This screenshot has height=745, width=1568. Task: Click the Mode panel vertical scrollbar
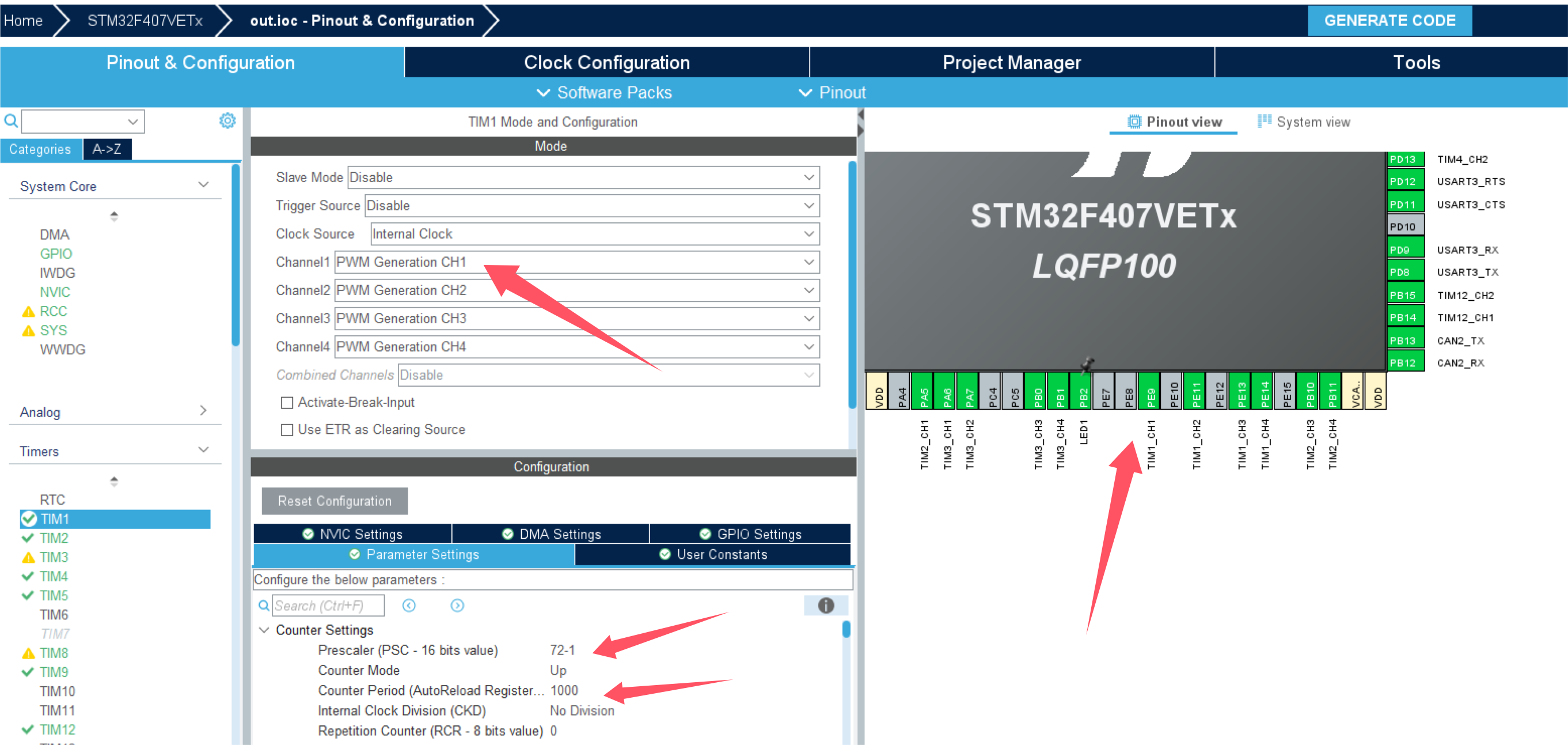point(852,285)
